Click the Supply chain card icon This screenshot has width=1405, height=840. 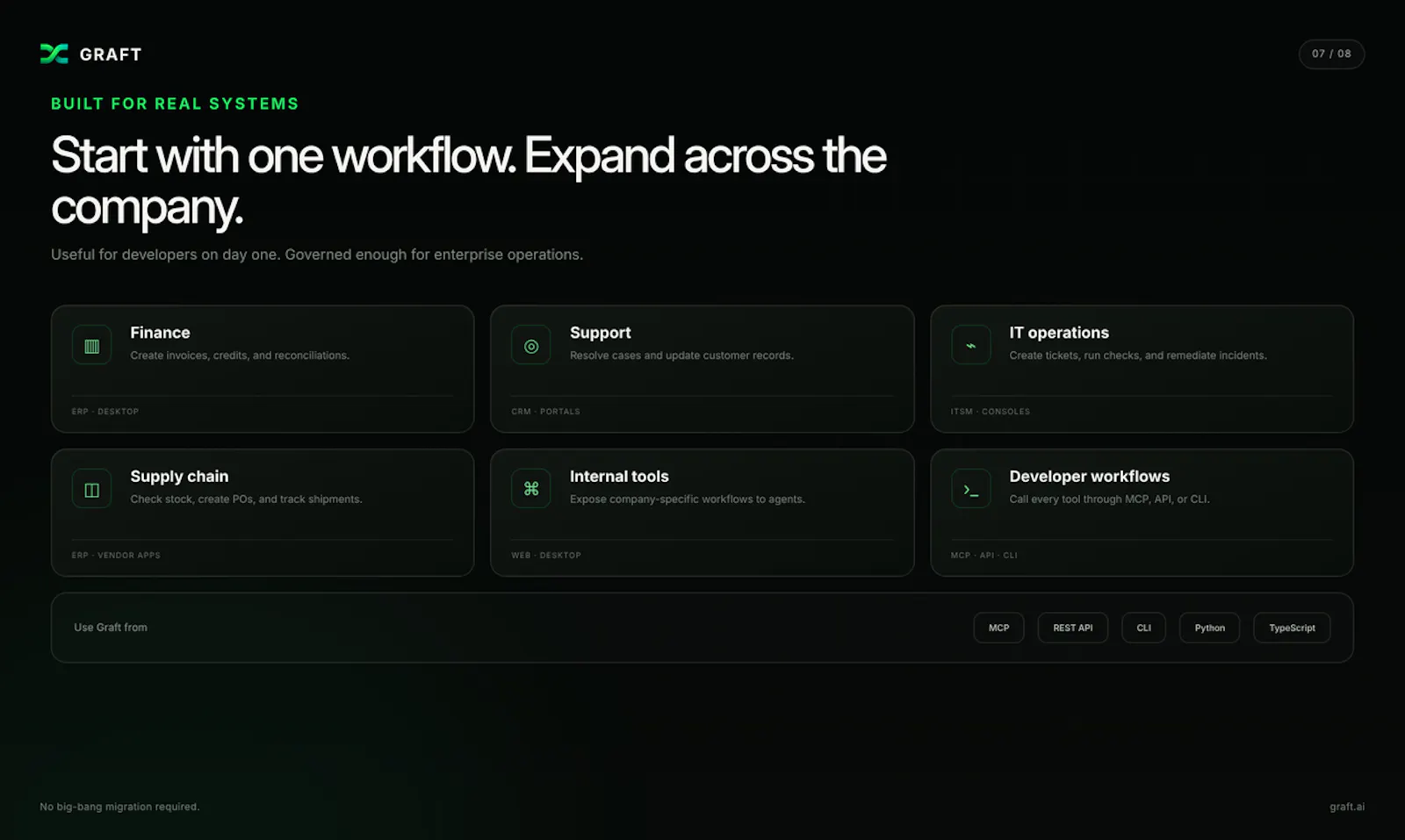pos(91,490)
